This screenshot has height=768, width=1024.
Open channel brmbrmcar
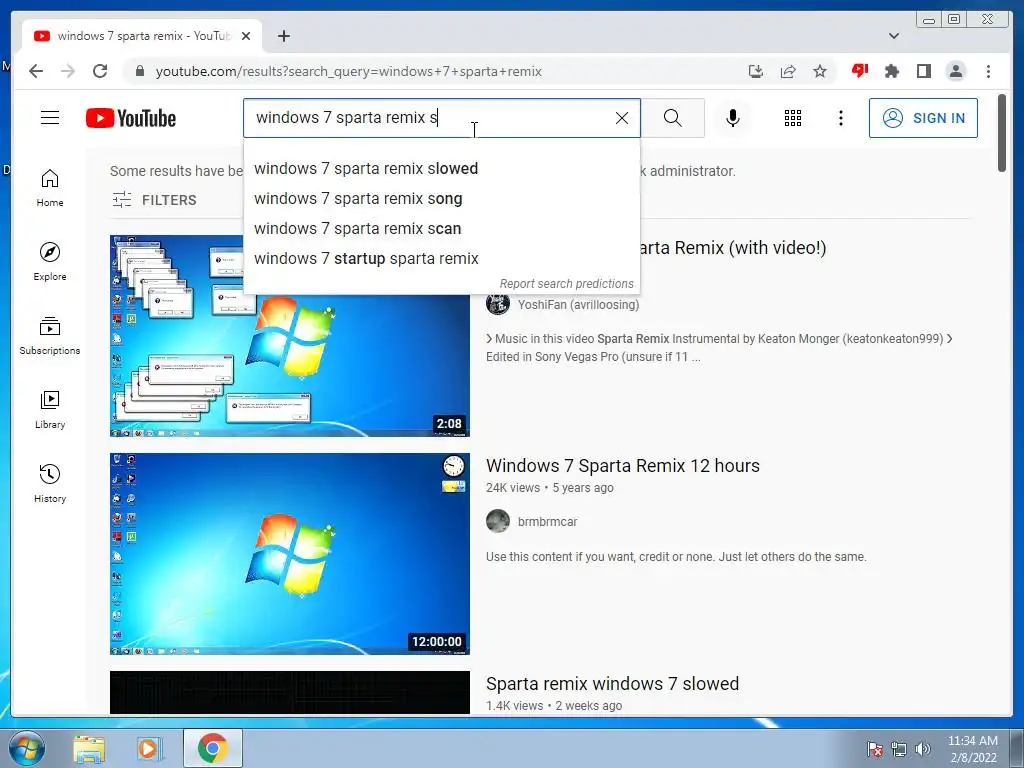click(x=547, y=522)
